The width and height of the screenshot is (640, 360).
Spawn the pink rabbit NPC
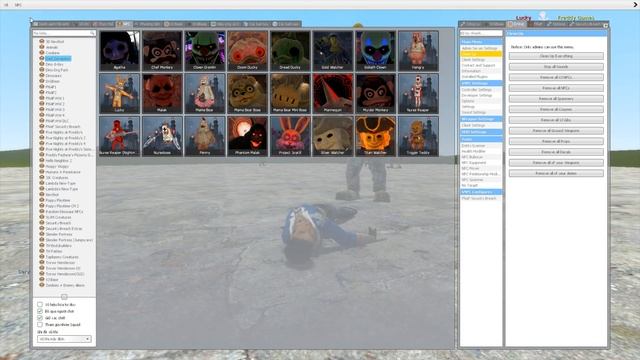[290, 136]
